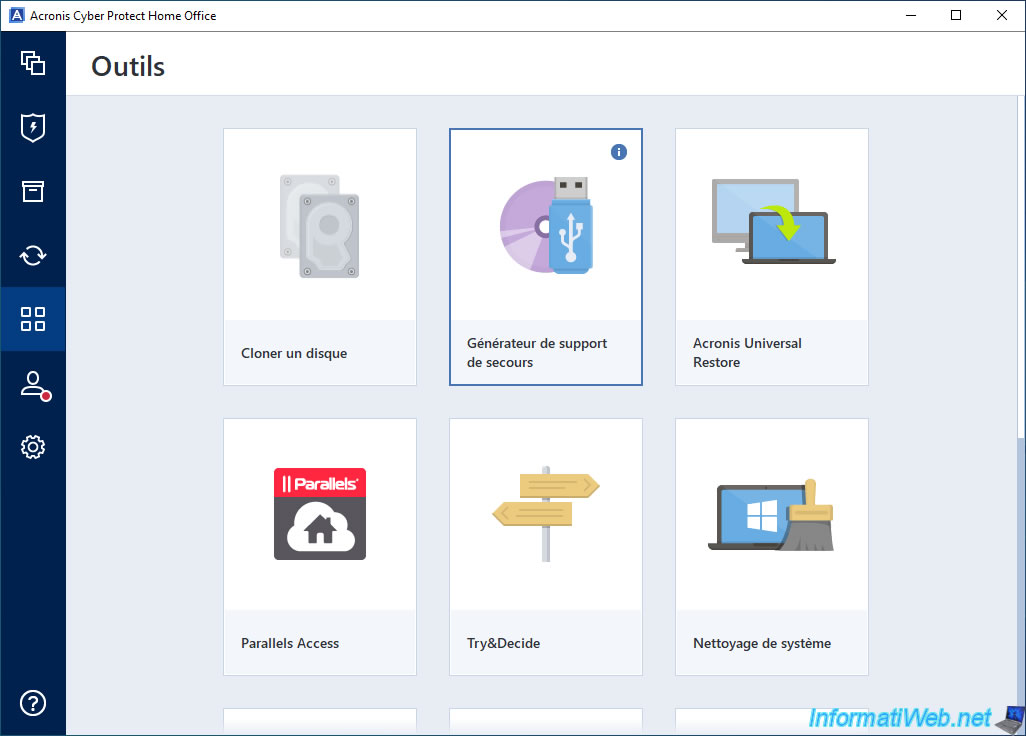The width and height of the screenshot is (1026, 736).
Task: Open the Parallels Access tool
Action: (319, 546)
